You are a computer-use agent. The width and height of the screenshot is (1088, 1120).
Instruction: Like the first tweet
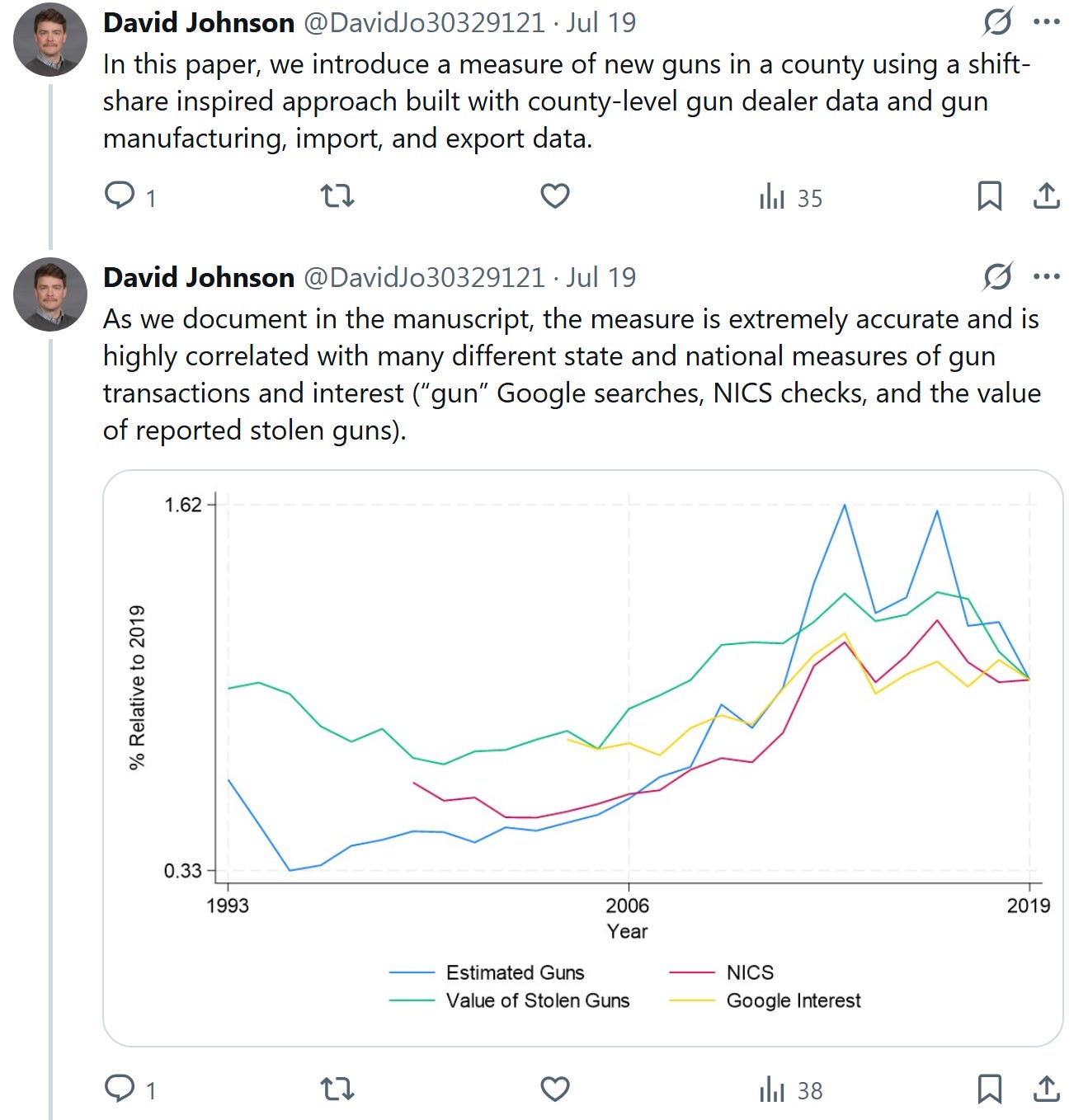554,196
